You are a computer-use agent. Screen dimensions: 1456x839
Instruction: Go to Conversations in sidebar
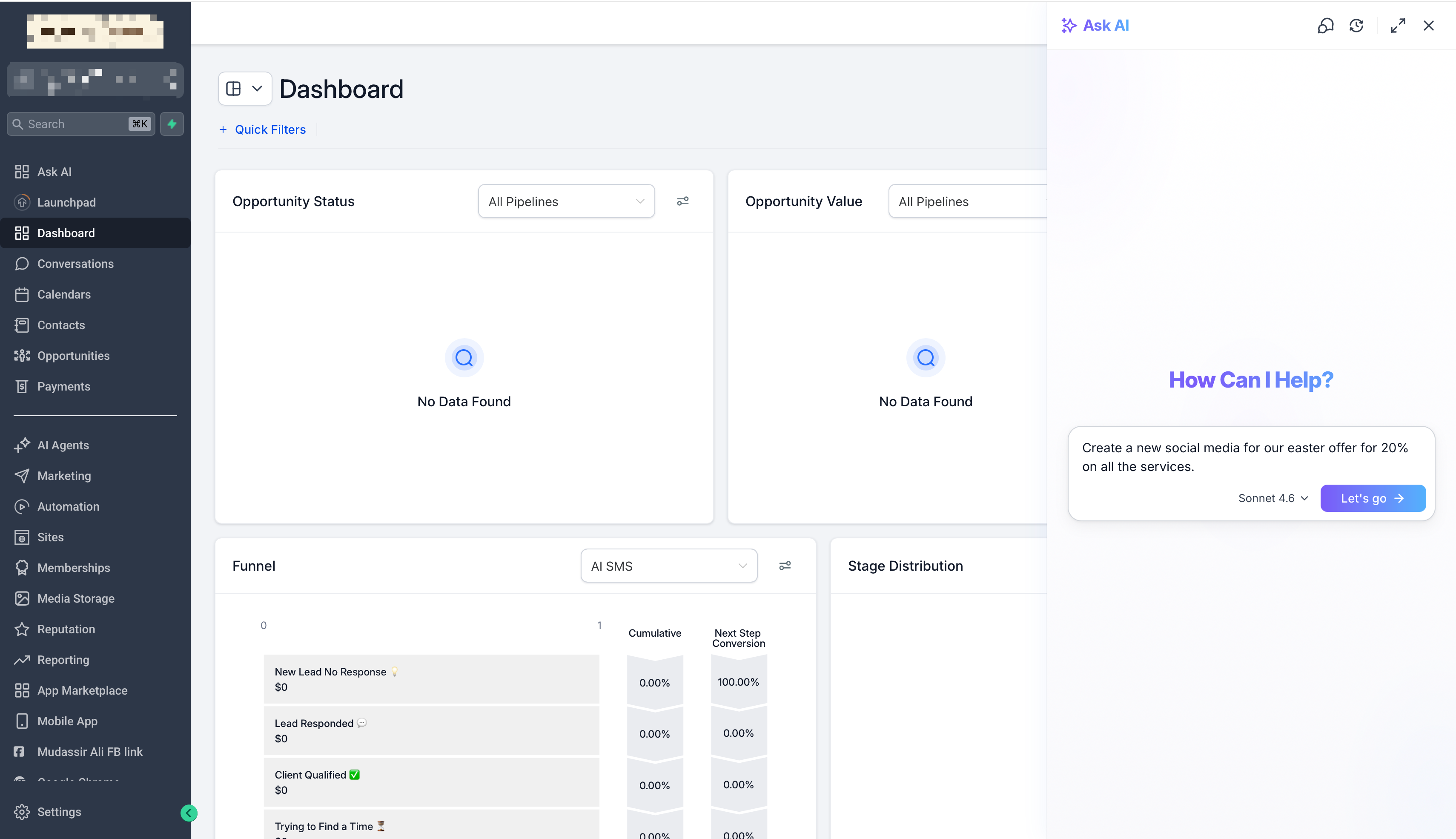[75, 263]
